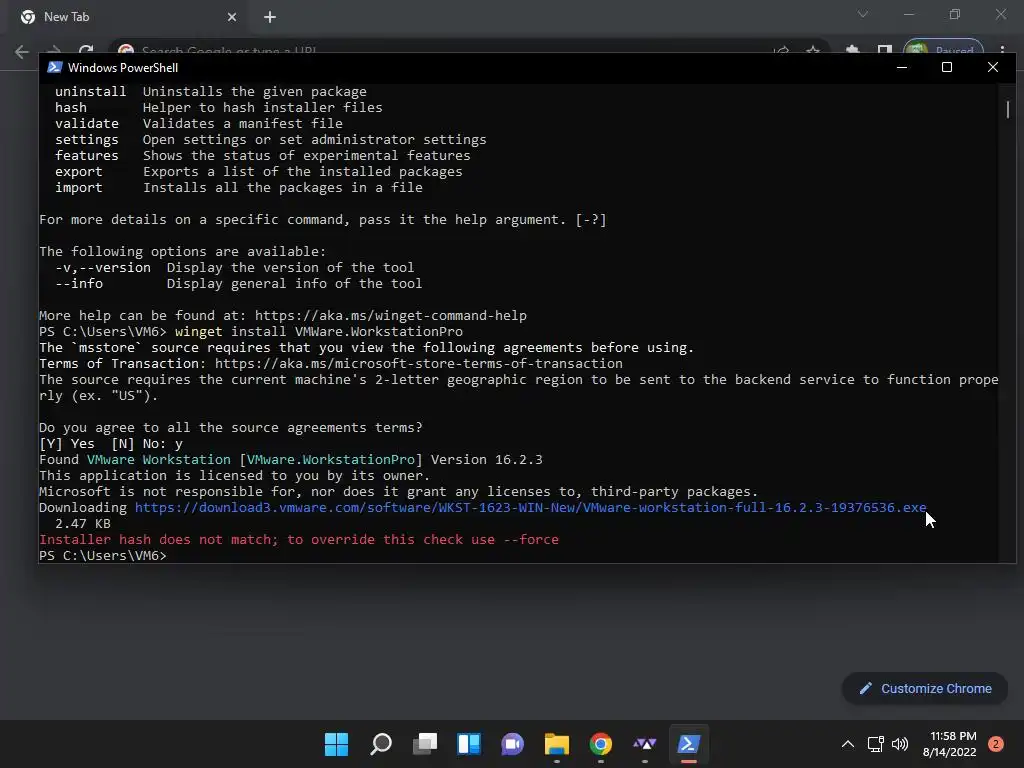
Task: Click the 'settings' command row
Action: (270, 140)
